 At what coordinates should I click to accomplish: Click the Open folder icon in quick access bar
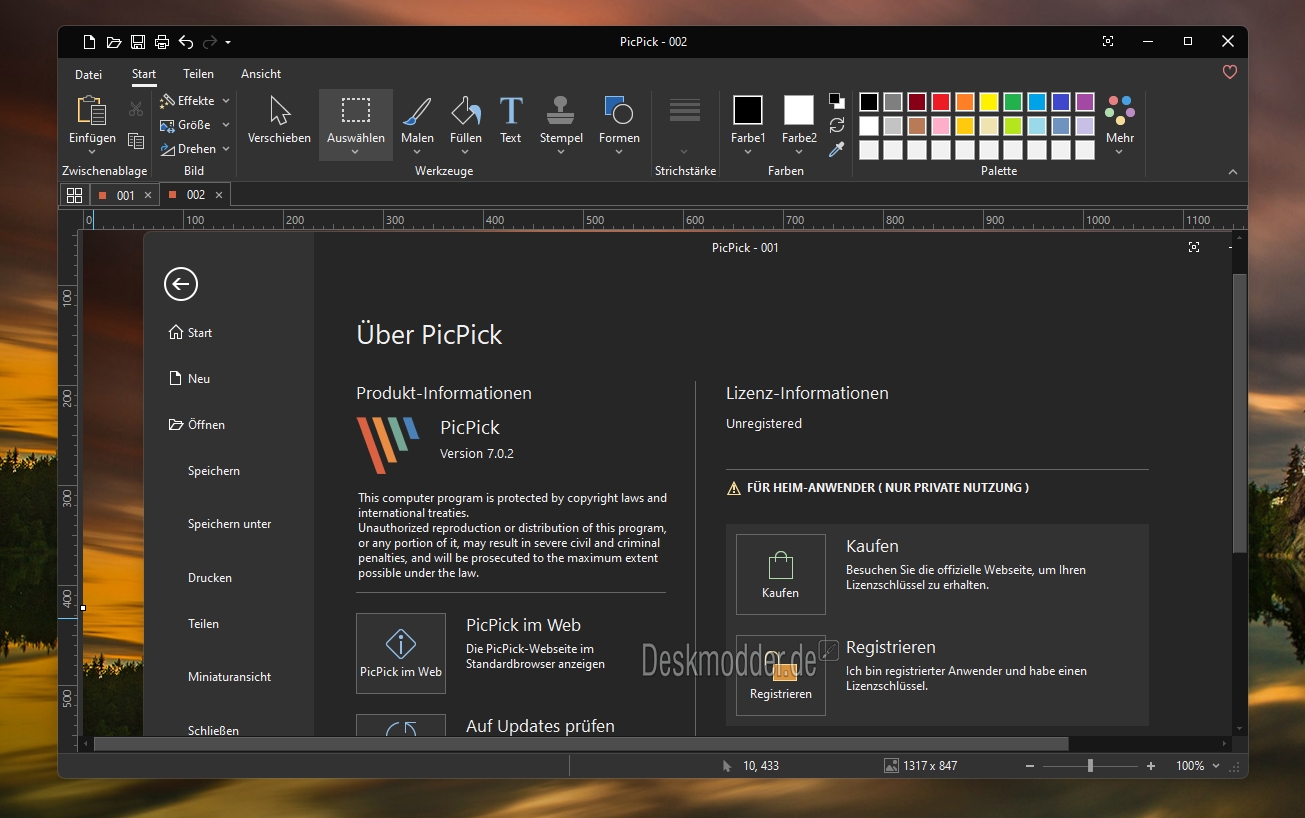click(114, 42)
